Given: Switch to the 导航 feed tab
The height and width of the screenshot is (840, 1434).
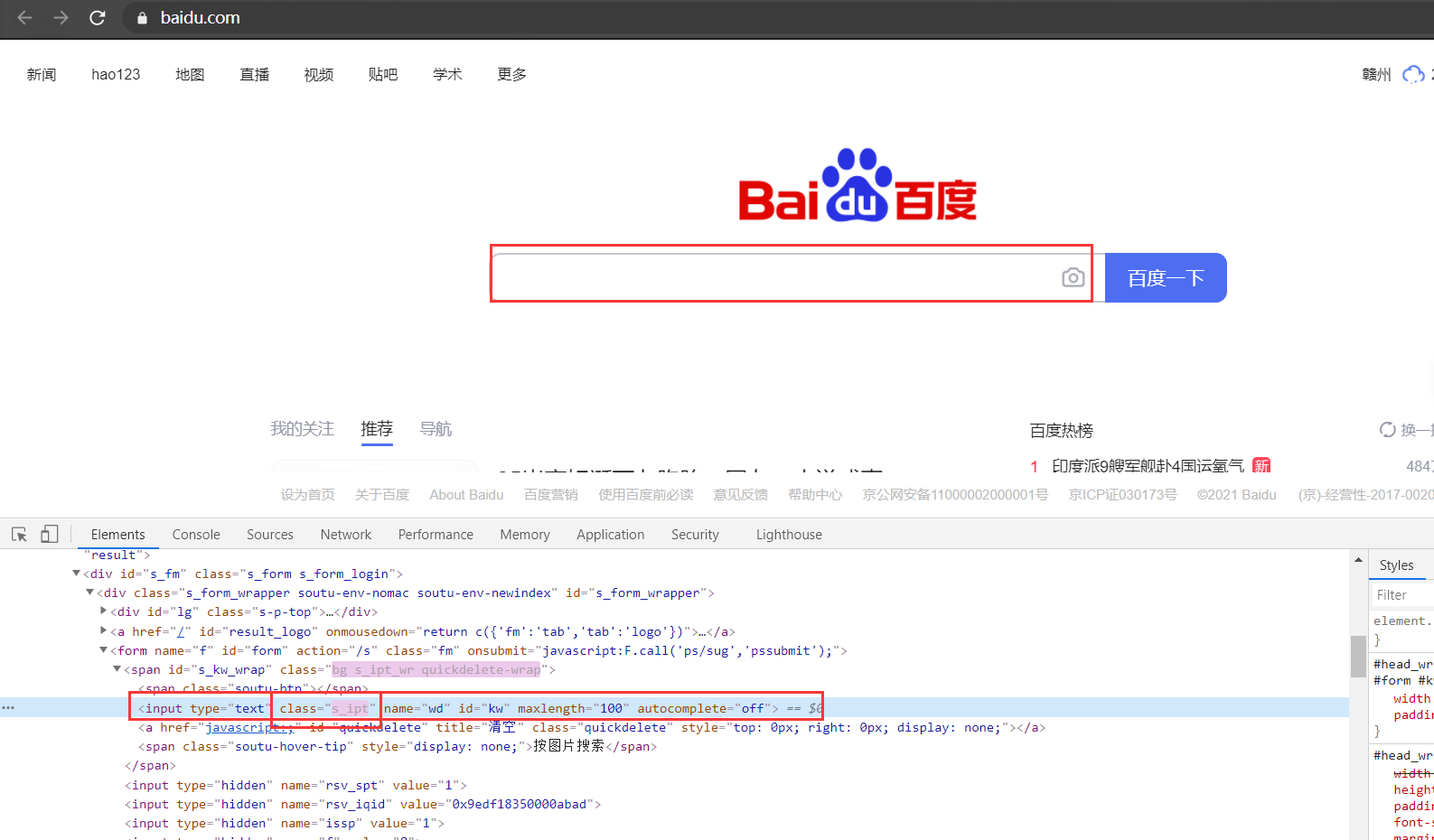Looking at the screenshot, I should (x=436, y=429).
